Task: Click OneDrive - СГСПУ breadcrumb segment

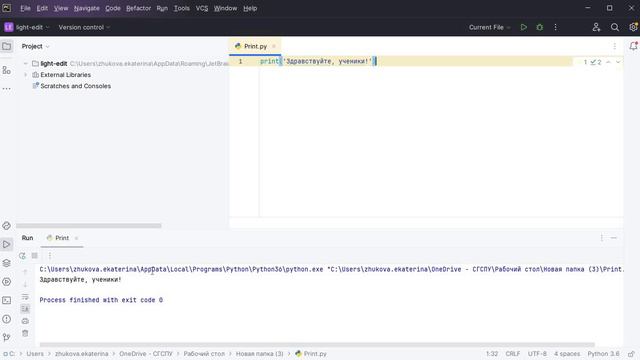Action: coord(146,354)
